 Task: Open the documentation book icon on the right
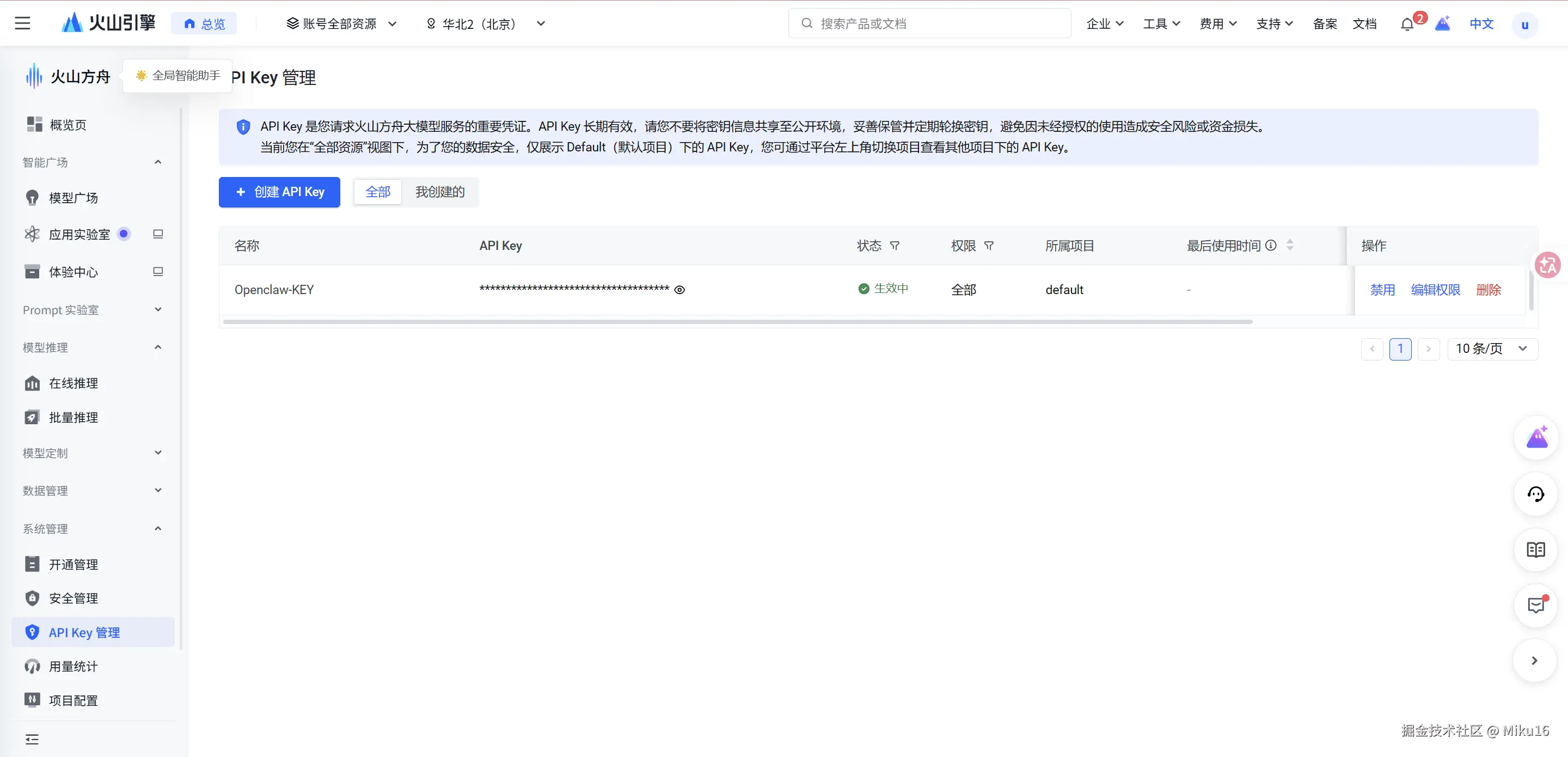pos(1535,550)
